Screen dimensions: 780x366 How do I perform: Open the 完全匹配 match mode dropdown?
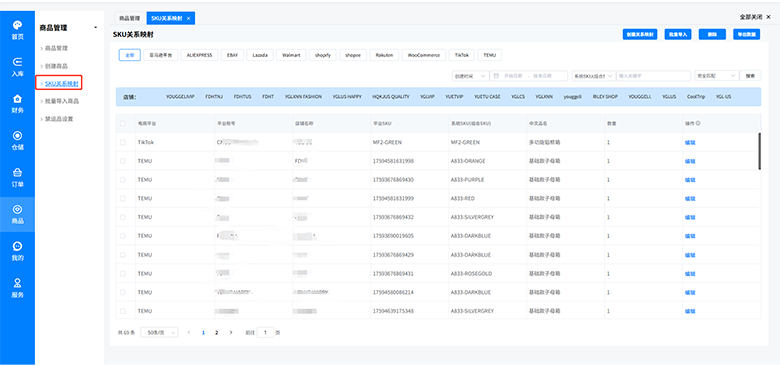click(716, 76)
